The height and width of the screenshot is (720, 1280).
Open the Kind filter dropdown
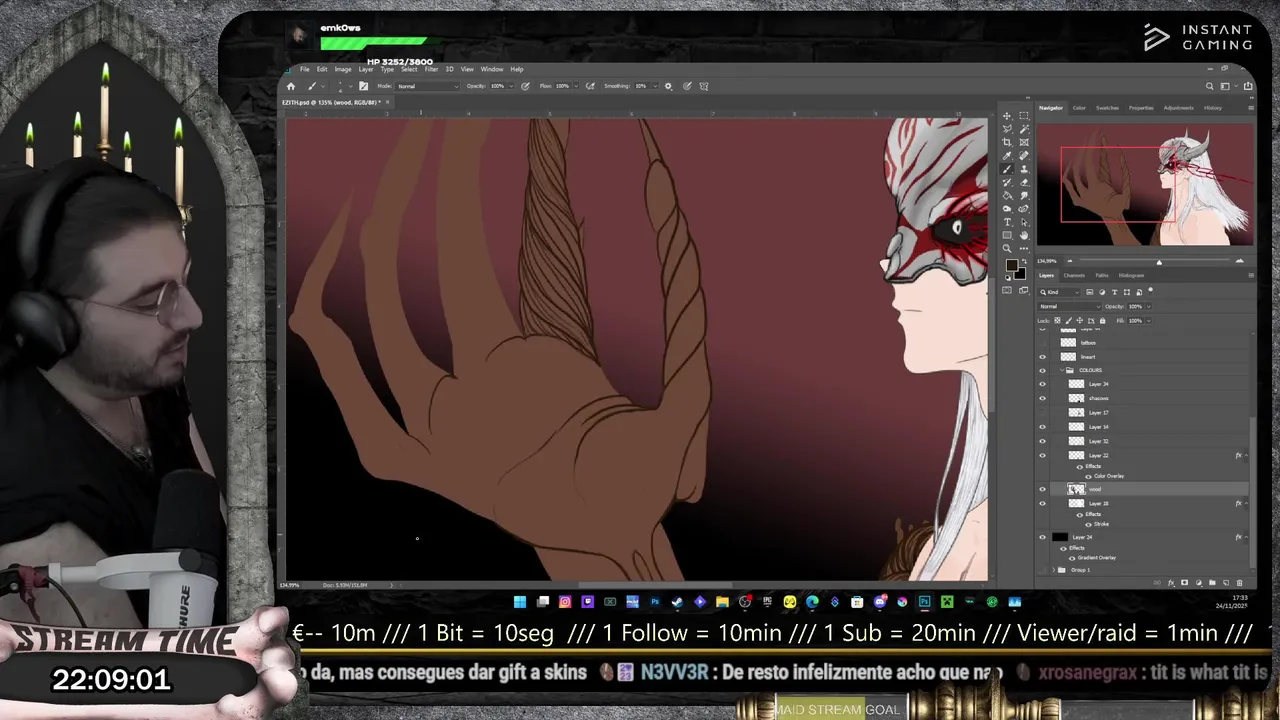[1059, 292]
